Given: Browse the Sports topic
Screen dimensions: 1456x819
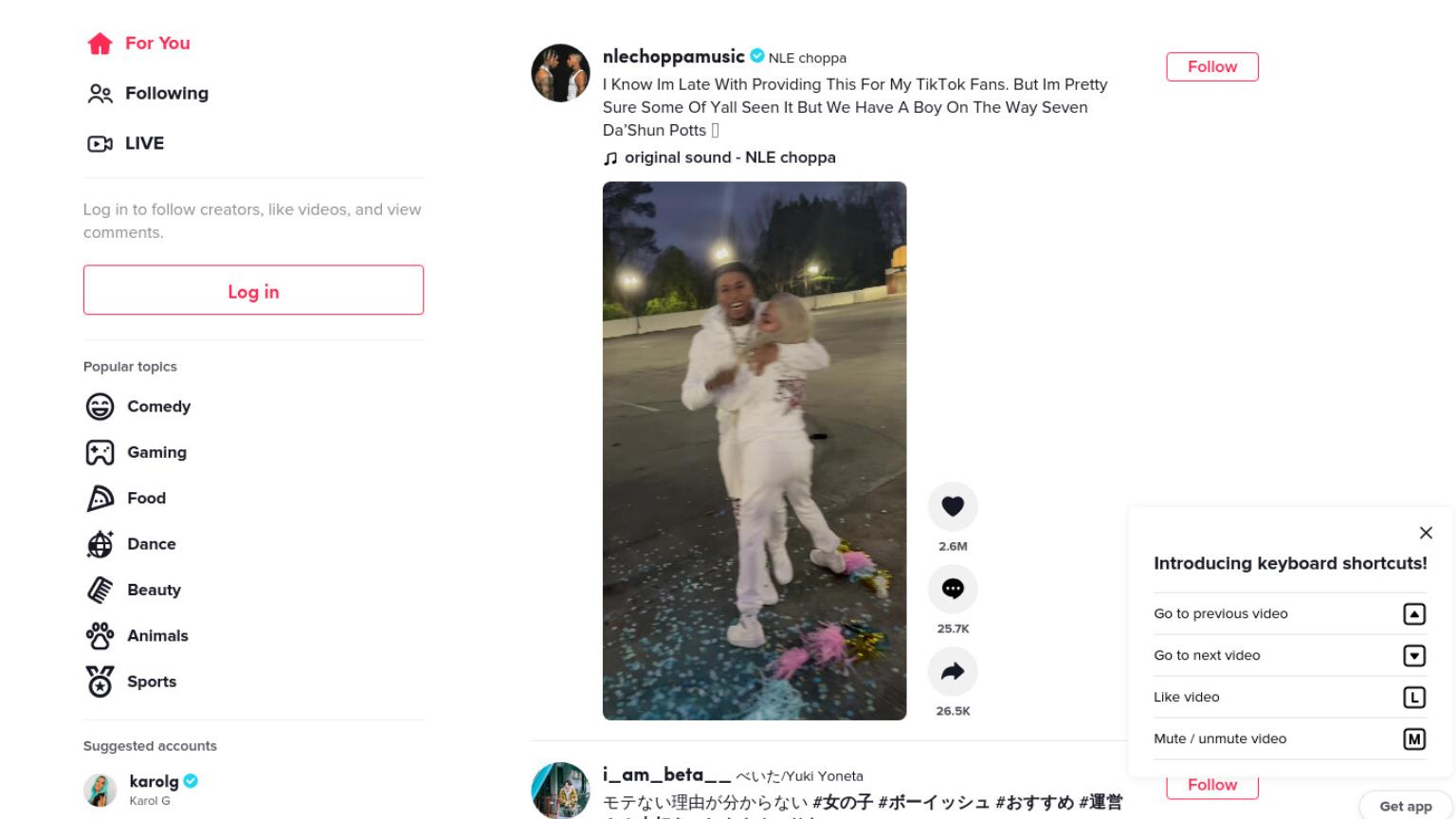Looking at the screenshot, I should pyautogui.click(x=131, y=682).
